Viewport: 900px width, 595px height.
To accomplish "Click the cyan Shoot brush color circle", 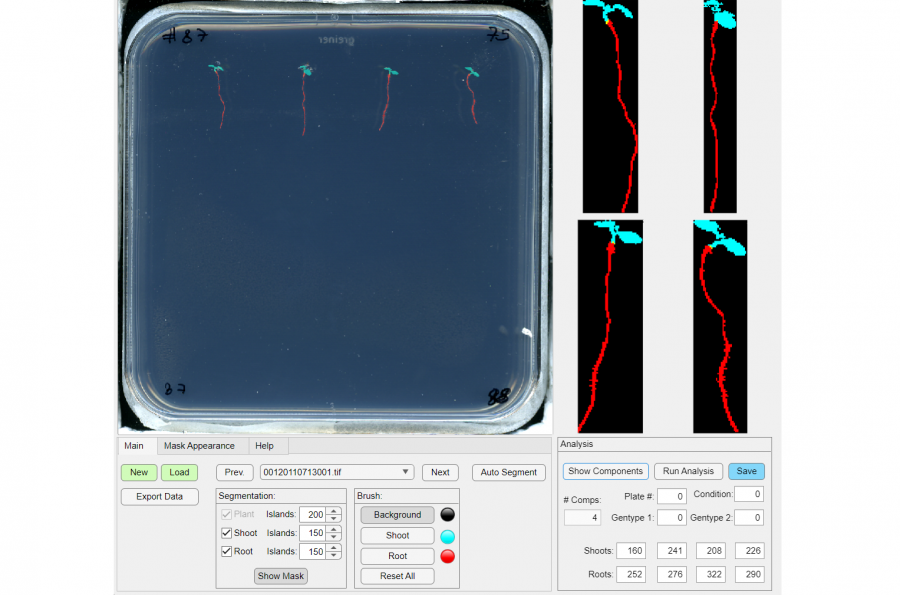I will (448, 536).
